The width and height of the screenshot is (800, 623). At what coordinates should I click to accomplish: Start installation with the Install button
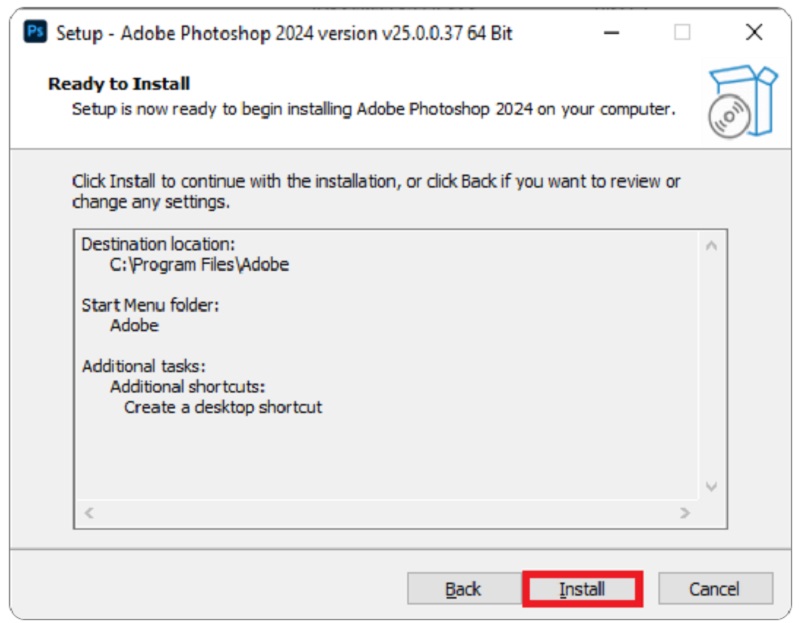pyautogui.click(x=582, y=589)
